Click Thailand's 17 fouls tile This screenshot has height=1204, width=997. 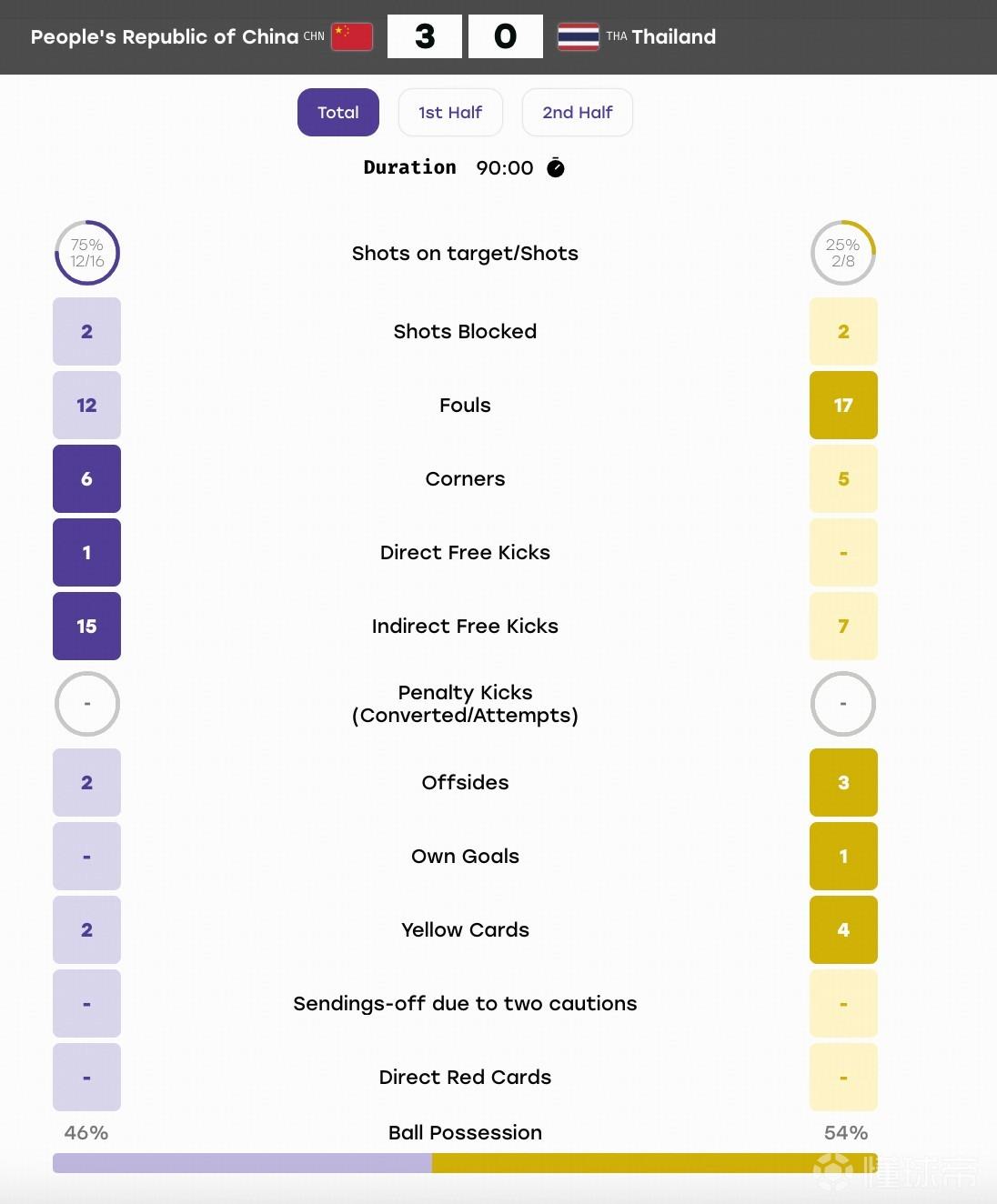click(843, 405)
